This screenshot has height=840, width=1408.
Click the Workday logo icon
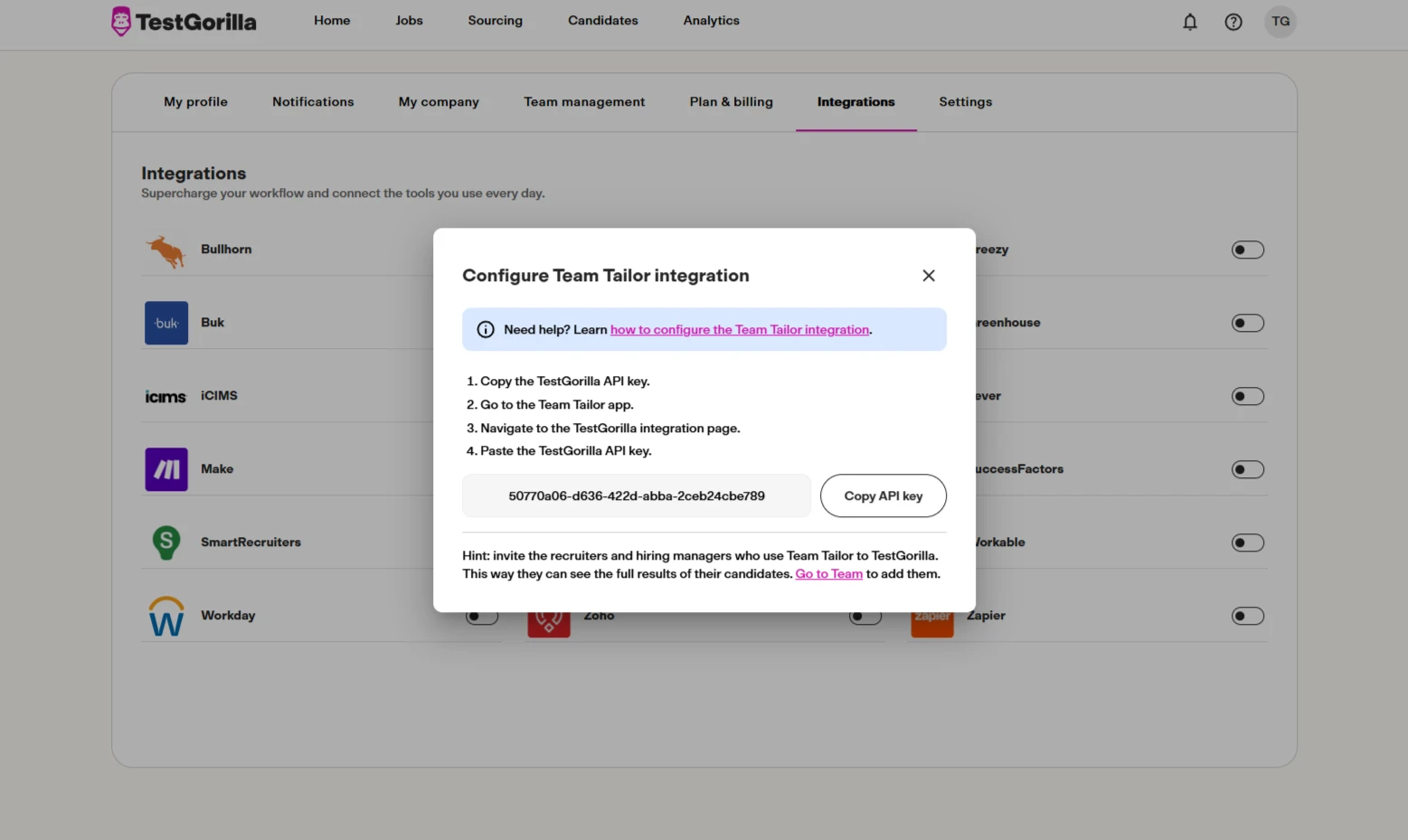click(166, 616)
